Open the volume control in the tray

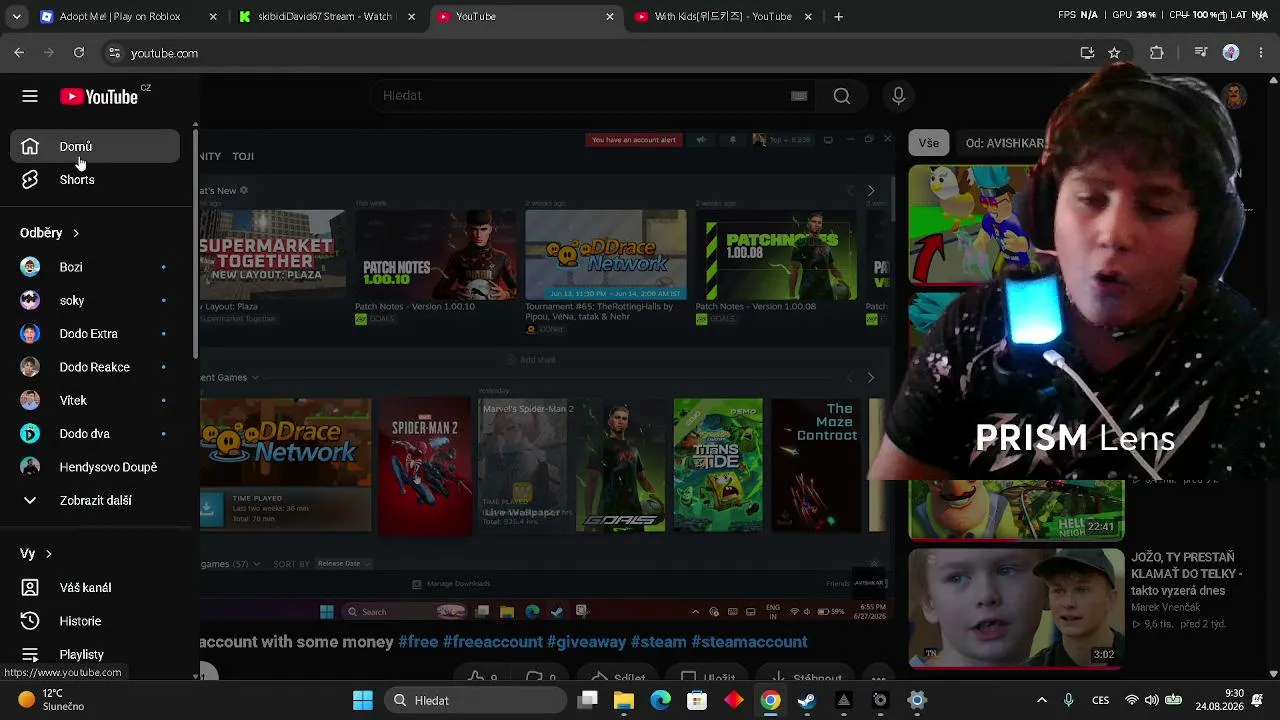coord(1152,700)
